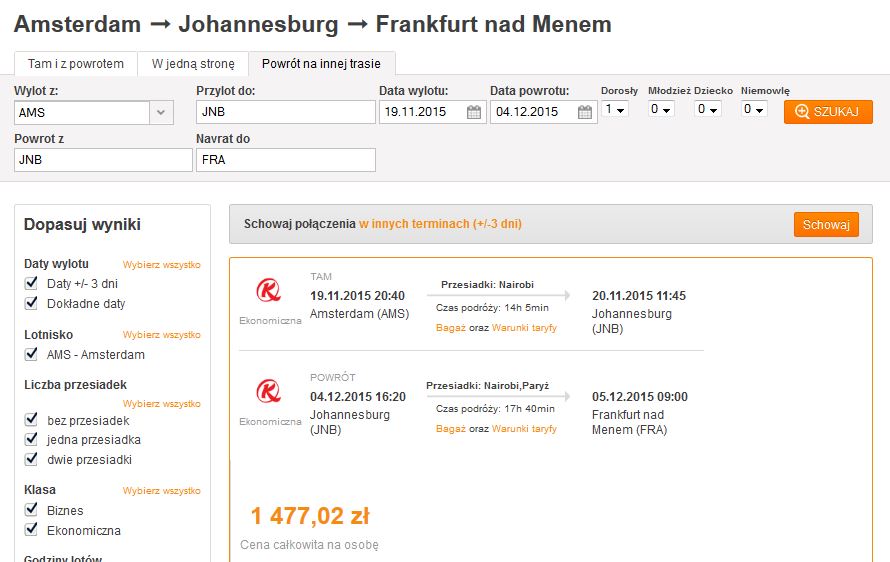This screenshot has height=562, width=890.
Task: Open the Młodzież count dropdown
Action: tap(661, 109)
